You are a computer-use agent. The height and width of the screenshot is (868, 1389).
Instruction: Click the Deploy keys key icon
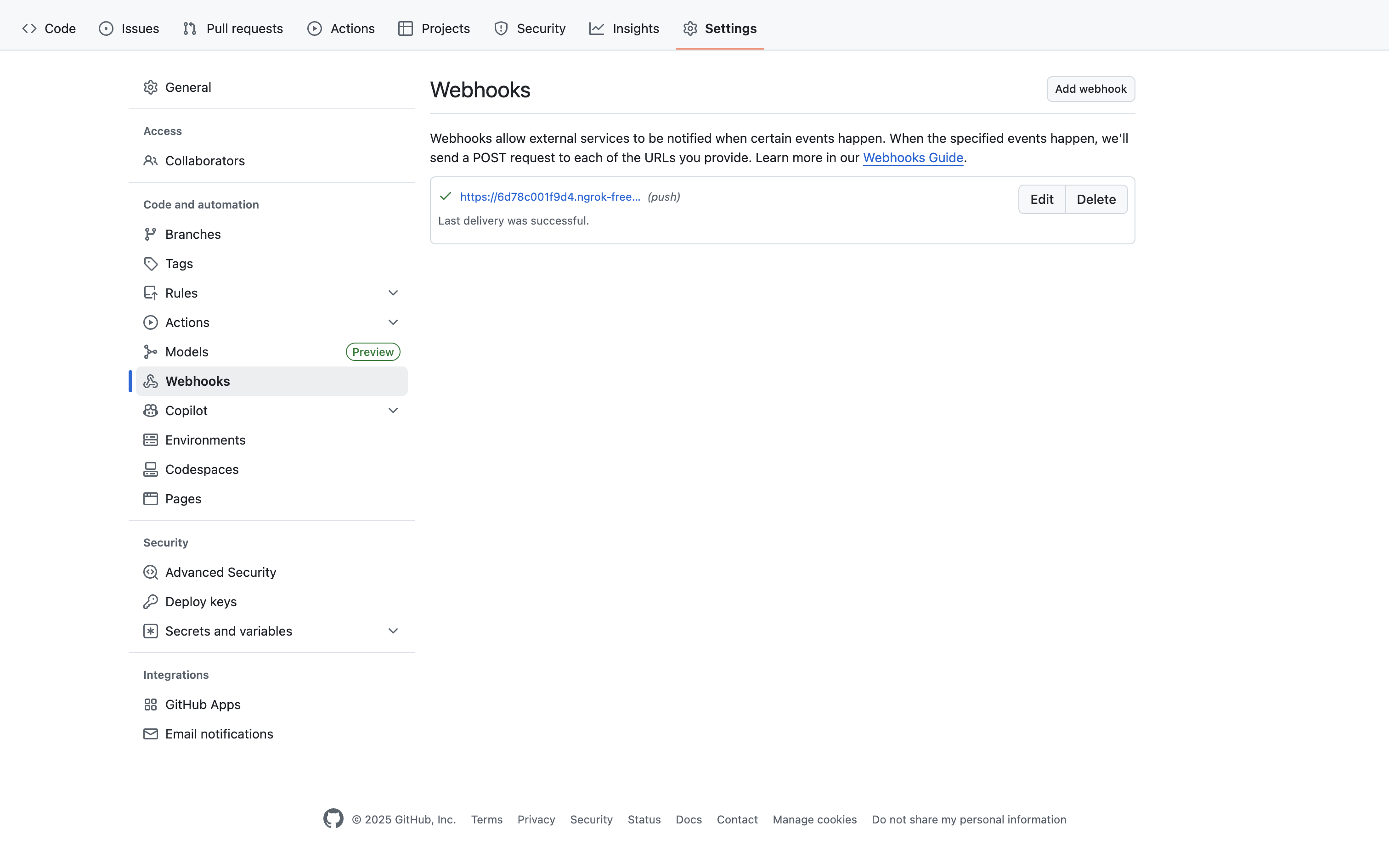coord(150,602)
